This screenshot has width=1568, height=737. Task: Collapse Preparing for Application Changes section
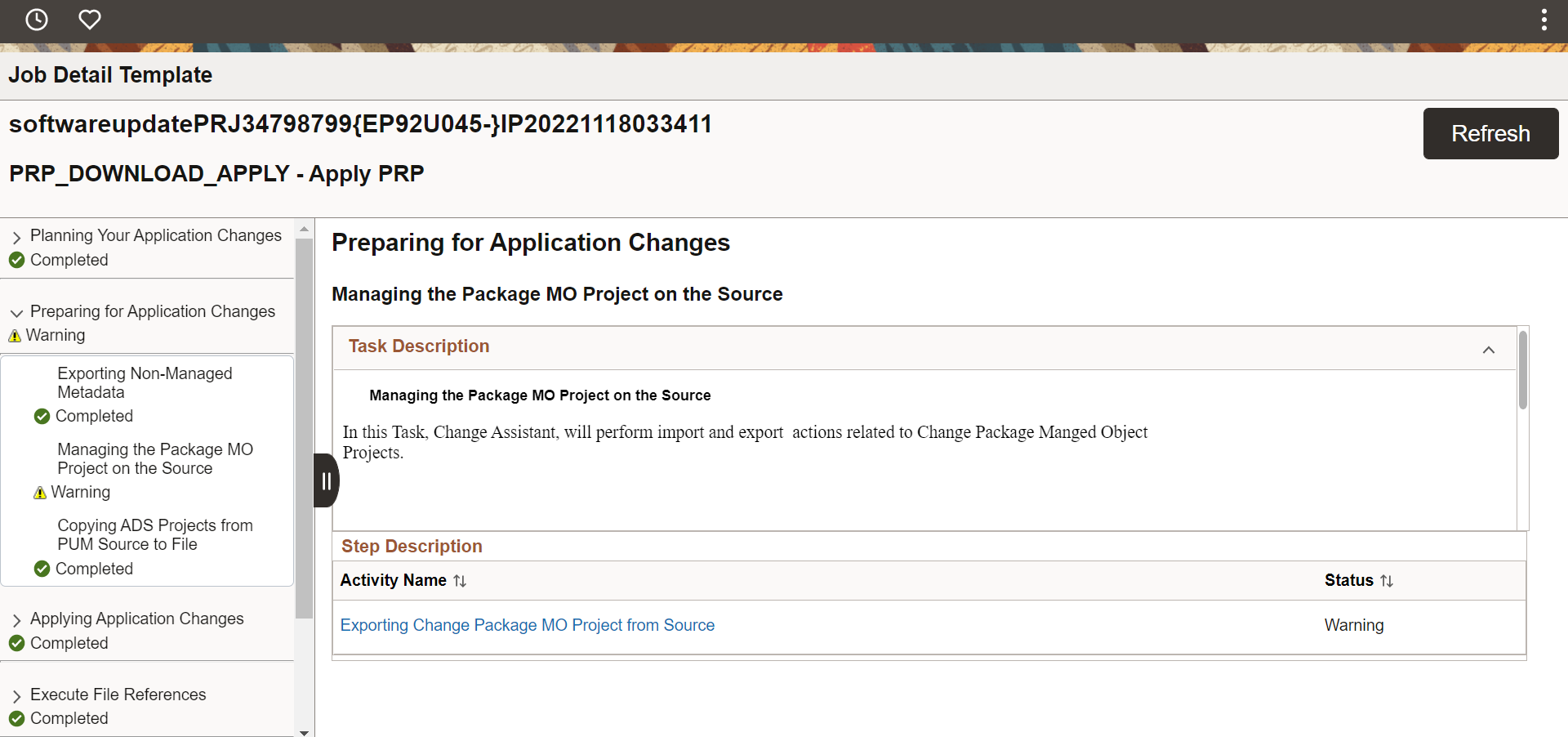16,313
